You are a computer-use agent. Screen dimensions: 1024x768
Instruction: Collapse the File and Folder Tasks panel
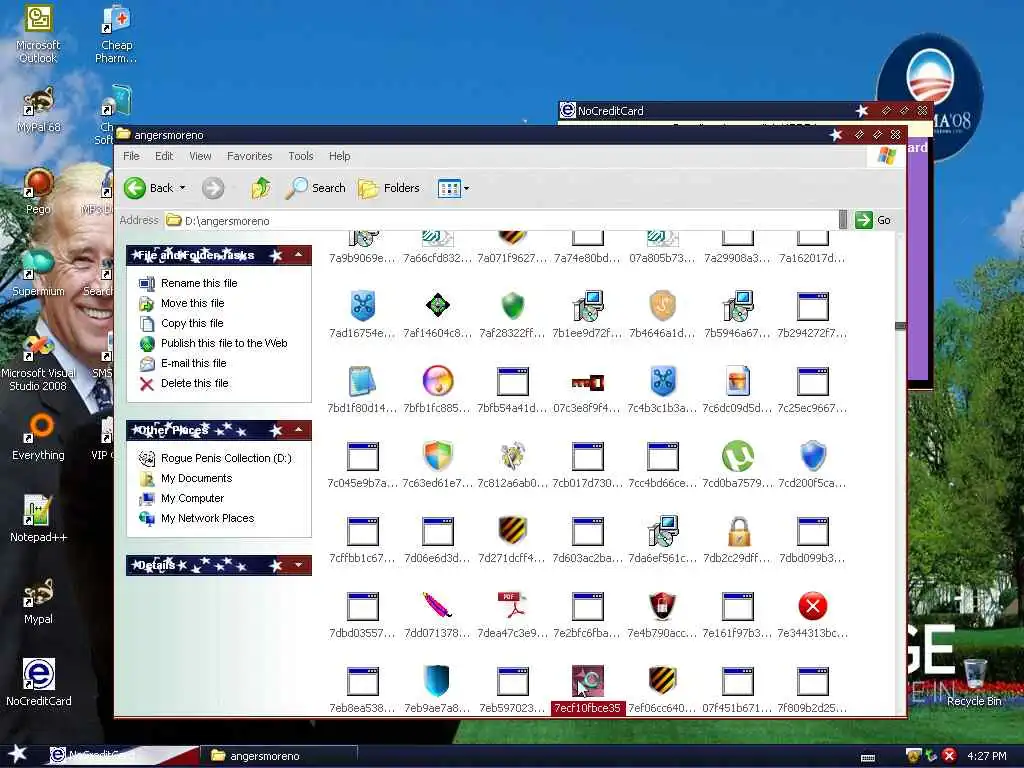click(298, 255)
